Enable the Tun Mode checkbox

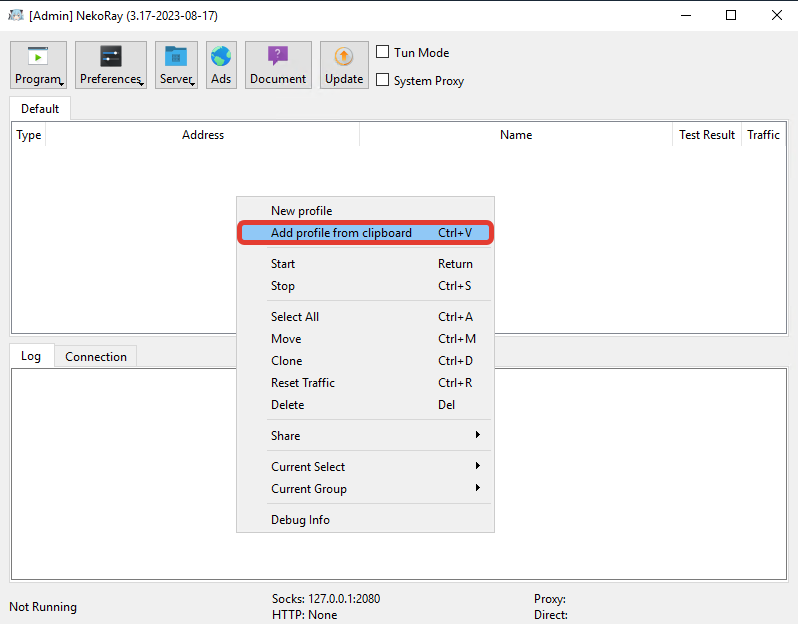click(x=383, y=52)
